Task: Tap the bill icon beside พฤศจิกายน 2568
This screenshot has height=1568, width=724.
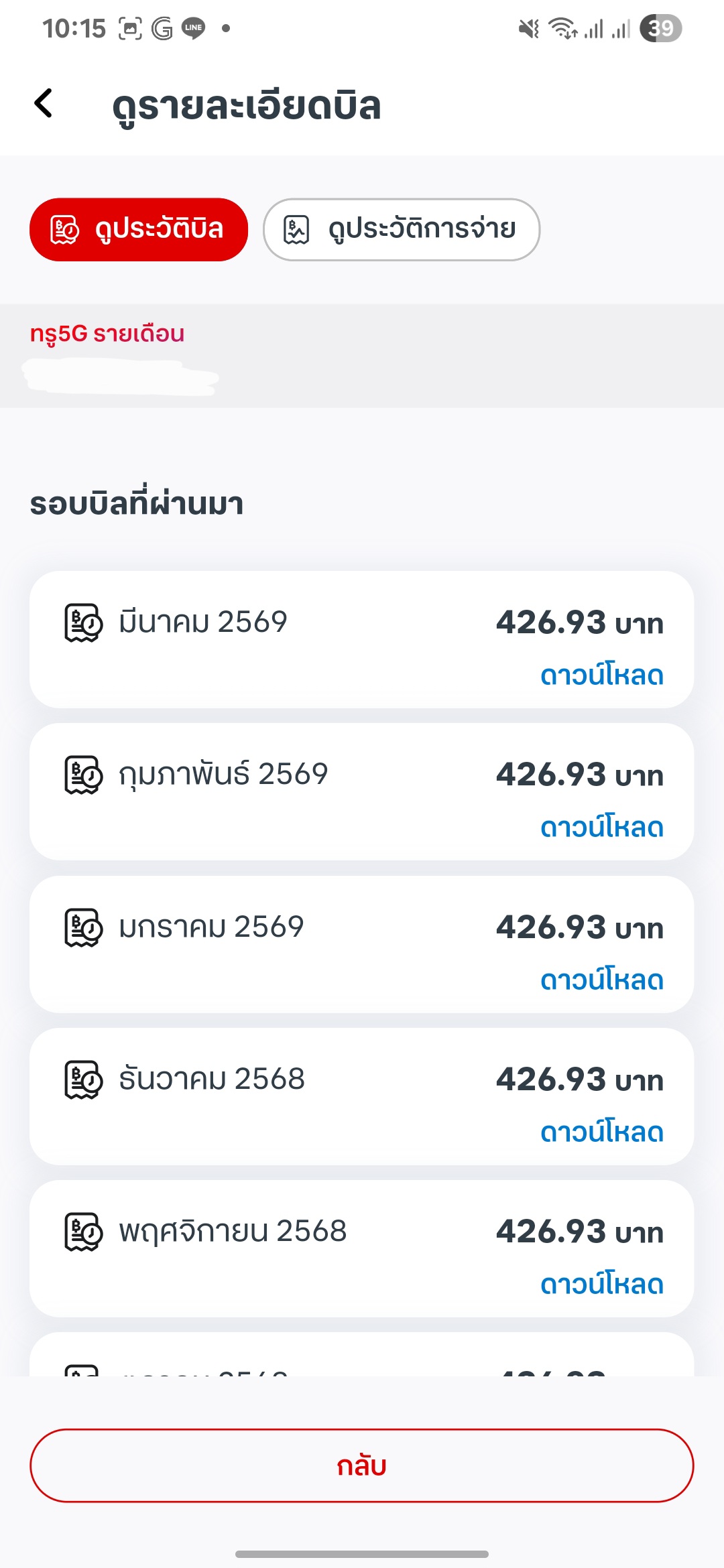Action: click(83, 1232)
